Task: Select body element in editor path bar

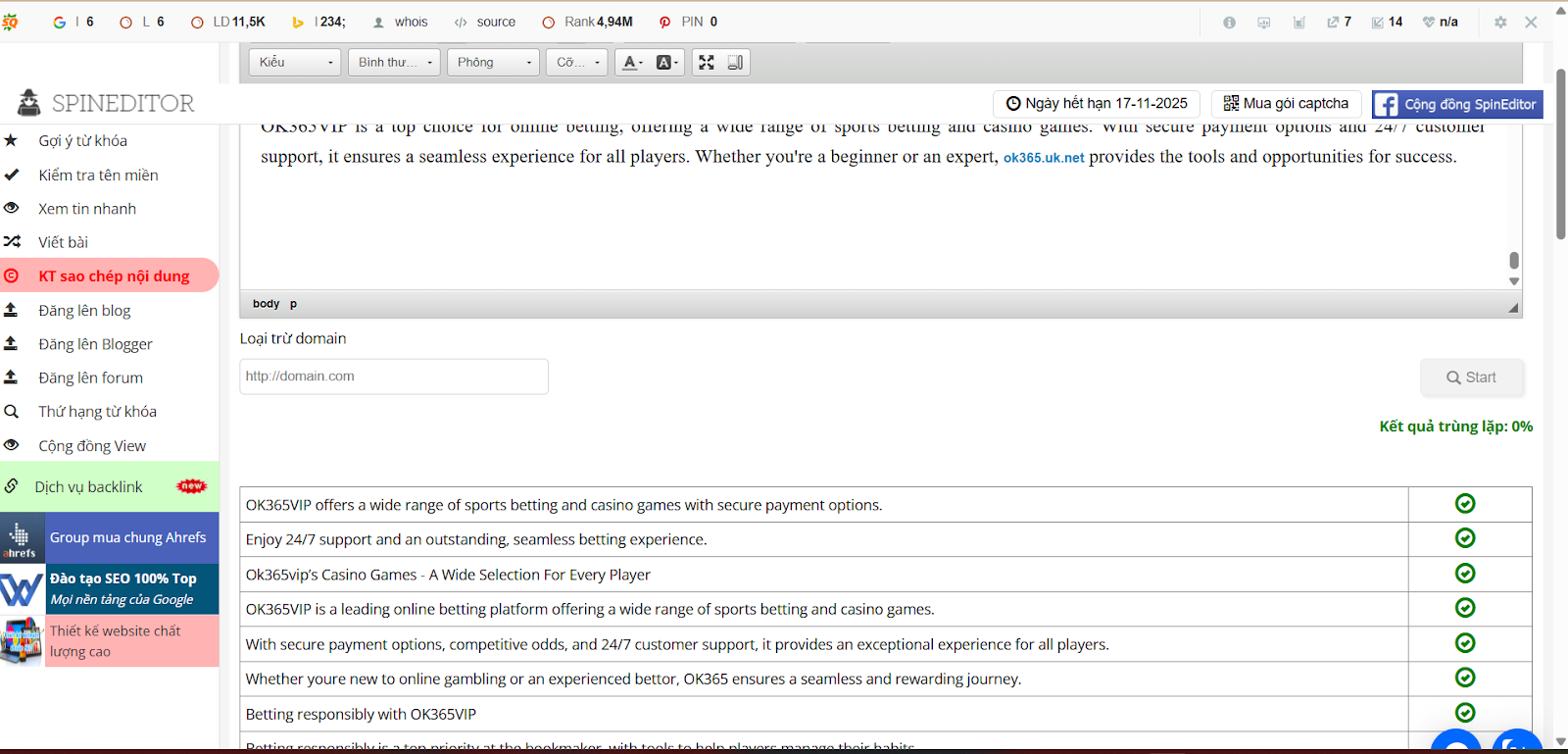Action: 266,304
